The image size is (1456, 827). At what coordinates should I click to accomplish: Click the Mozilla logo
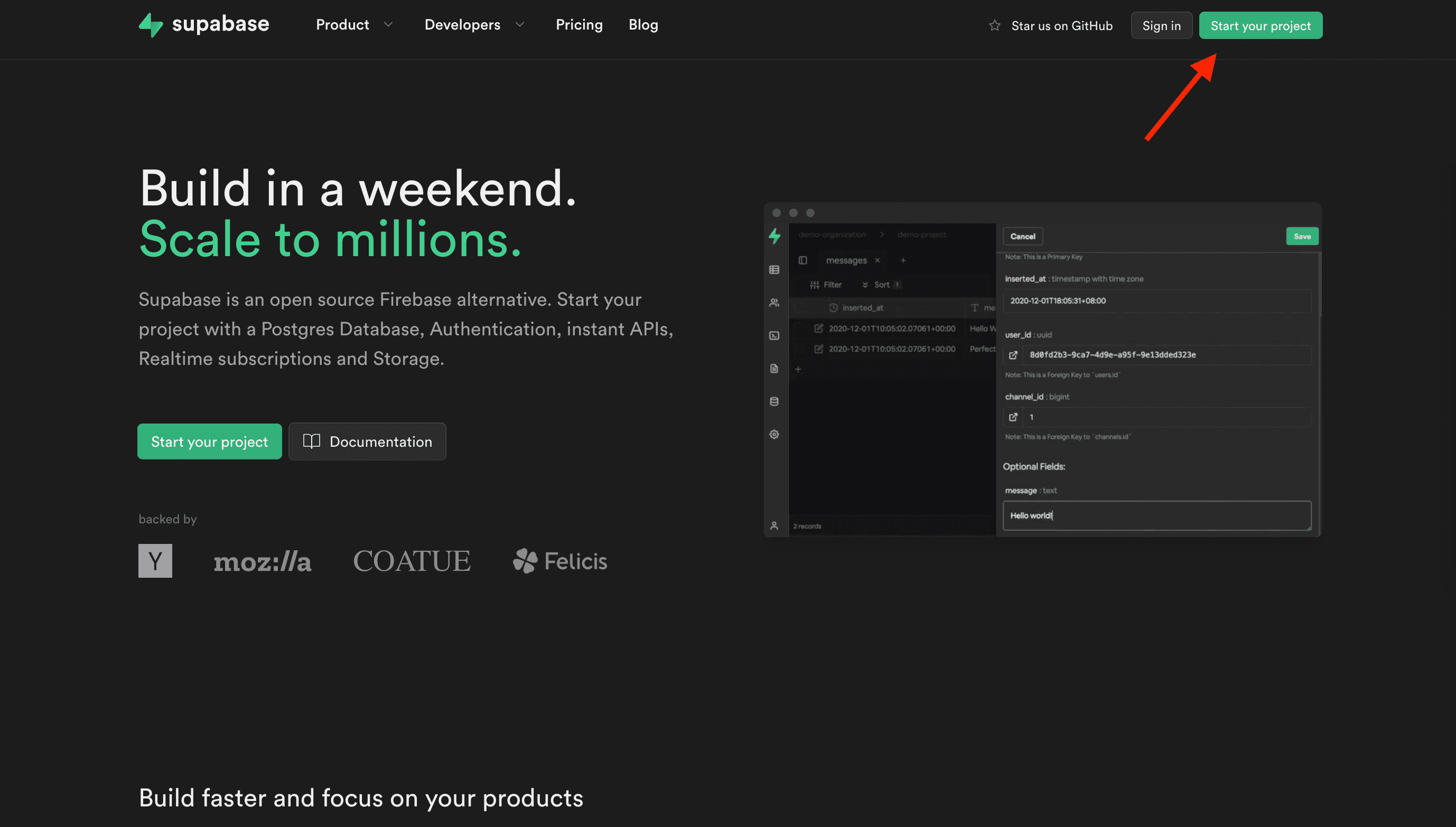(263, 562)
